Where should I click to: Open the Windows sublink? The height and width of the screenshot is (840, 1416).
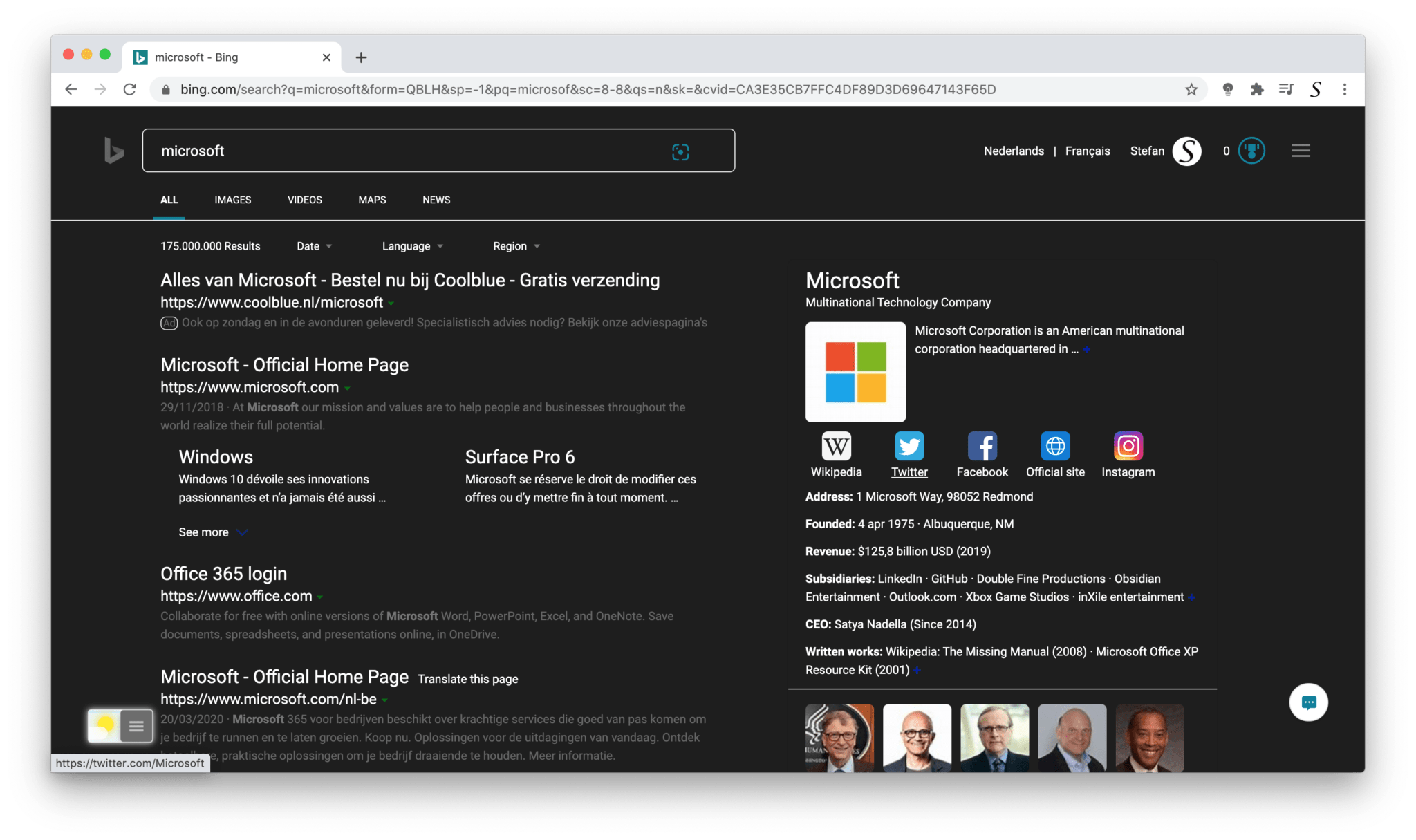pos(216,457)
